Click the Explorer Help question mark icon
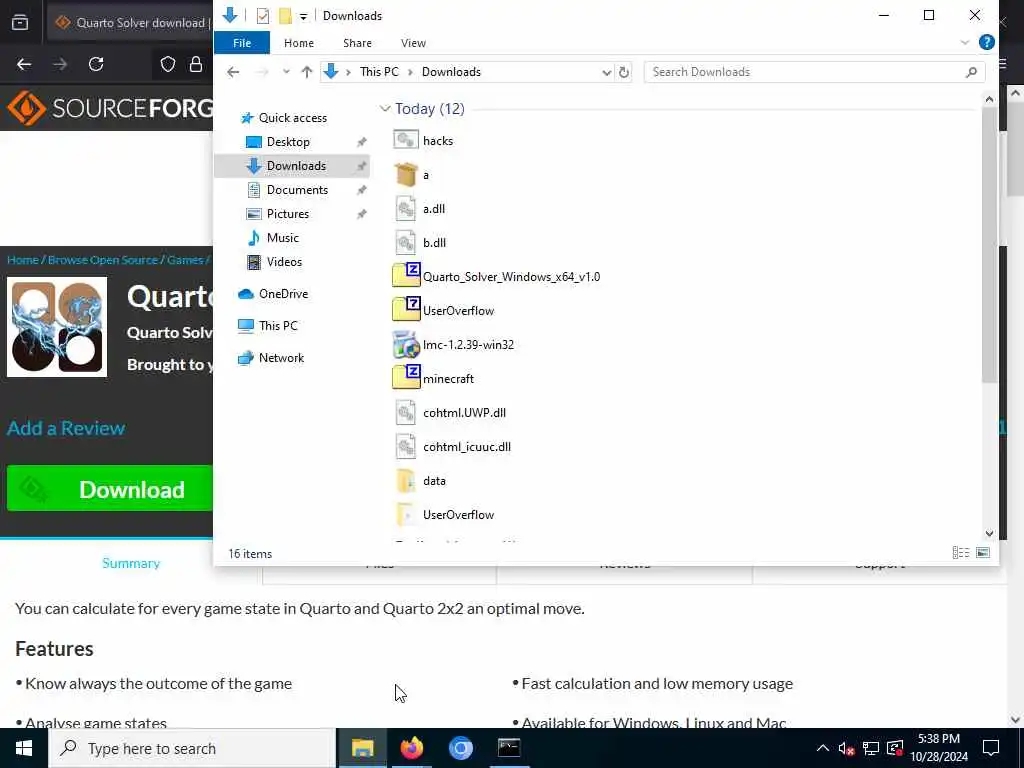 (x=987, y=42)
